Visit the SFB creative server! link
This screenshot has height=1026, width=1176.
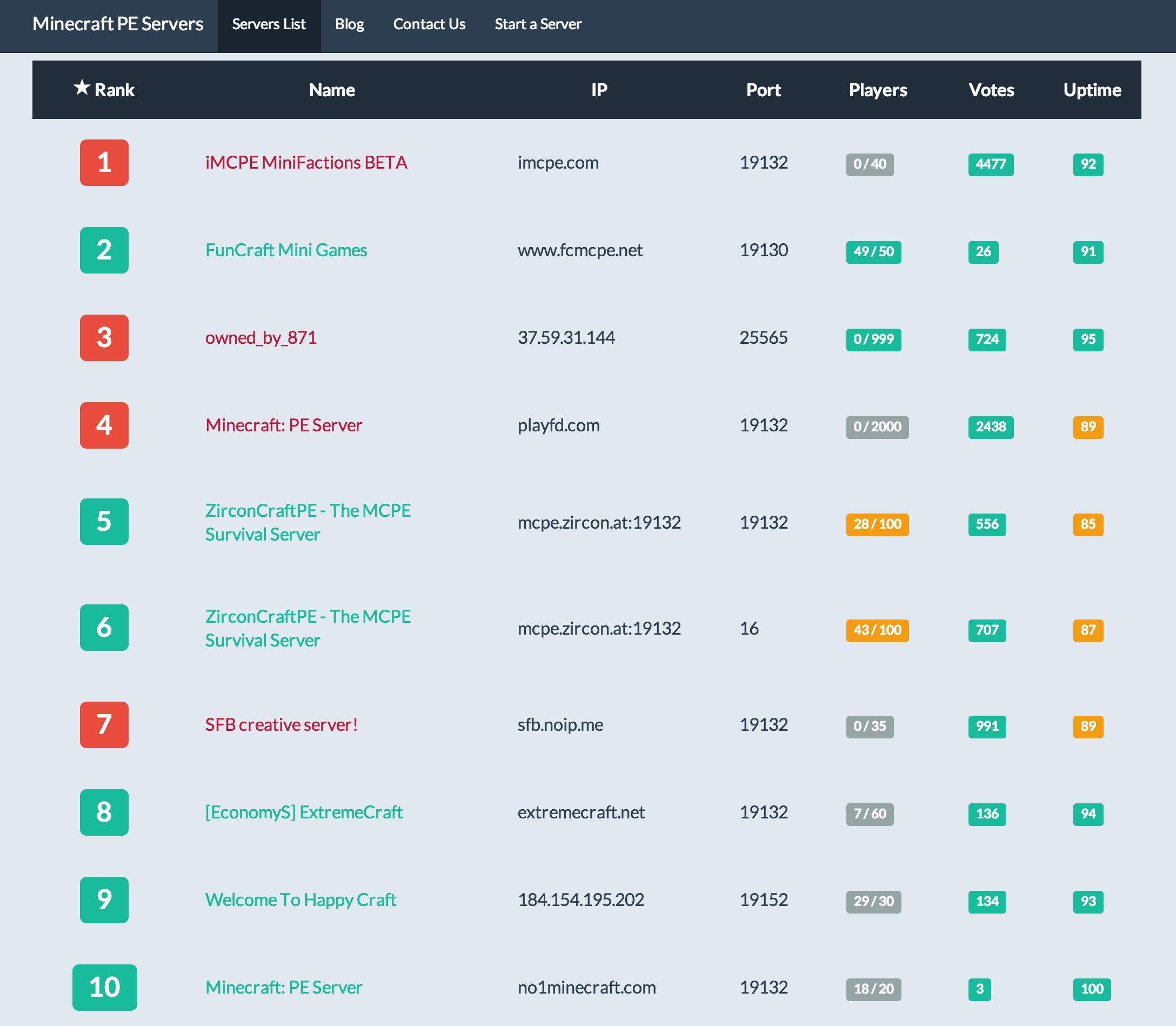click(282, 725)
